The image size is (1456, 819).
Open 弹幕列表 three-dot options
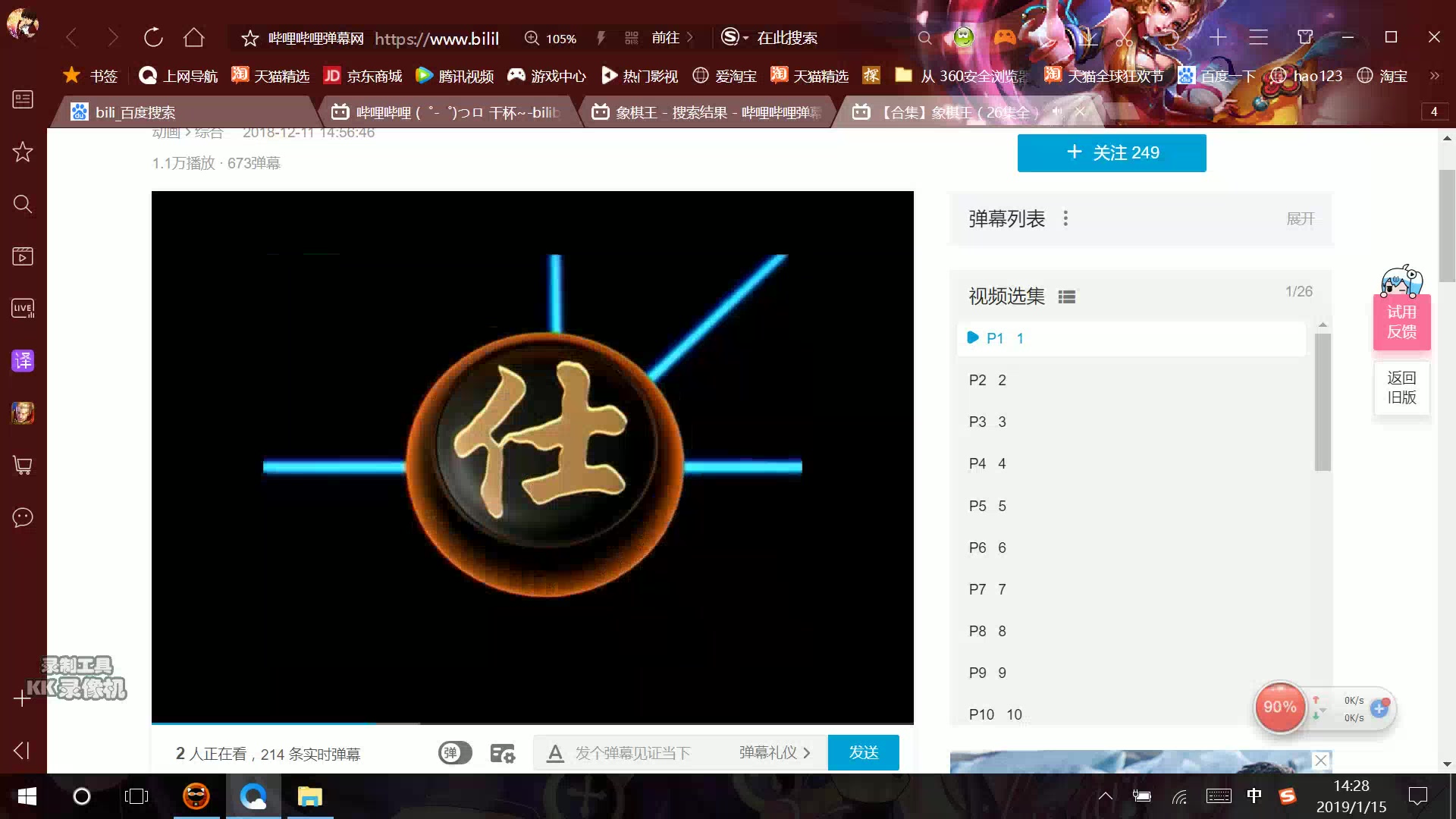tap(1065, 218)
